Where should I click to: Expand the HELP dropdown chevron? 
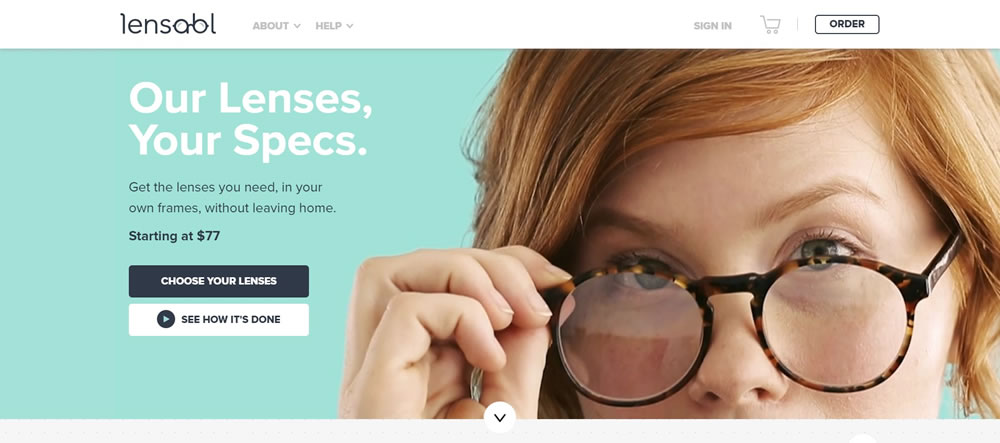(349, 26)
